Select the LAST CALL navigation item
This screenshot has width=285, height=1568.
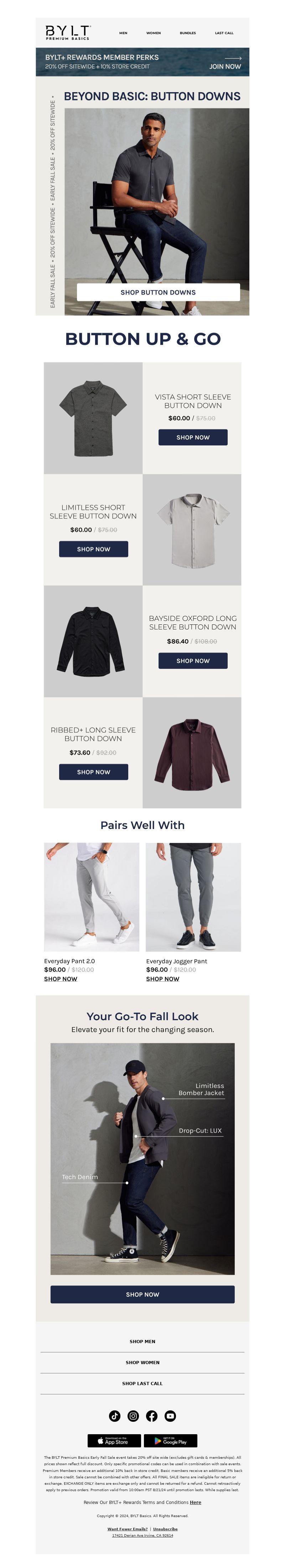pos(224,33)
